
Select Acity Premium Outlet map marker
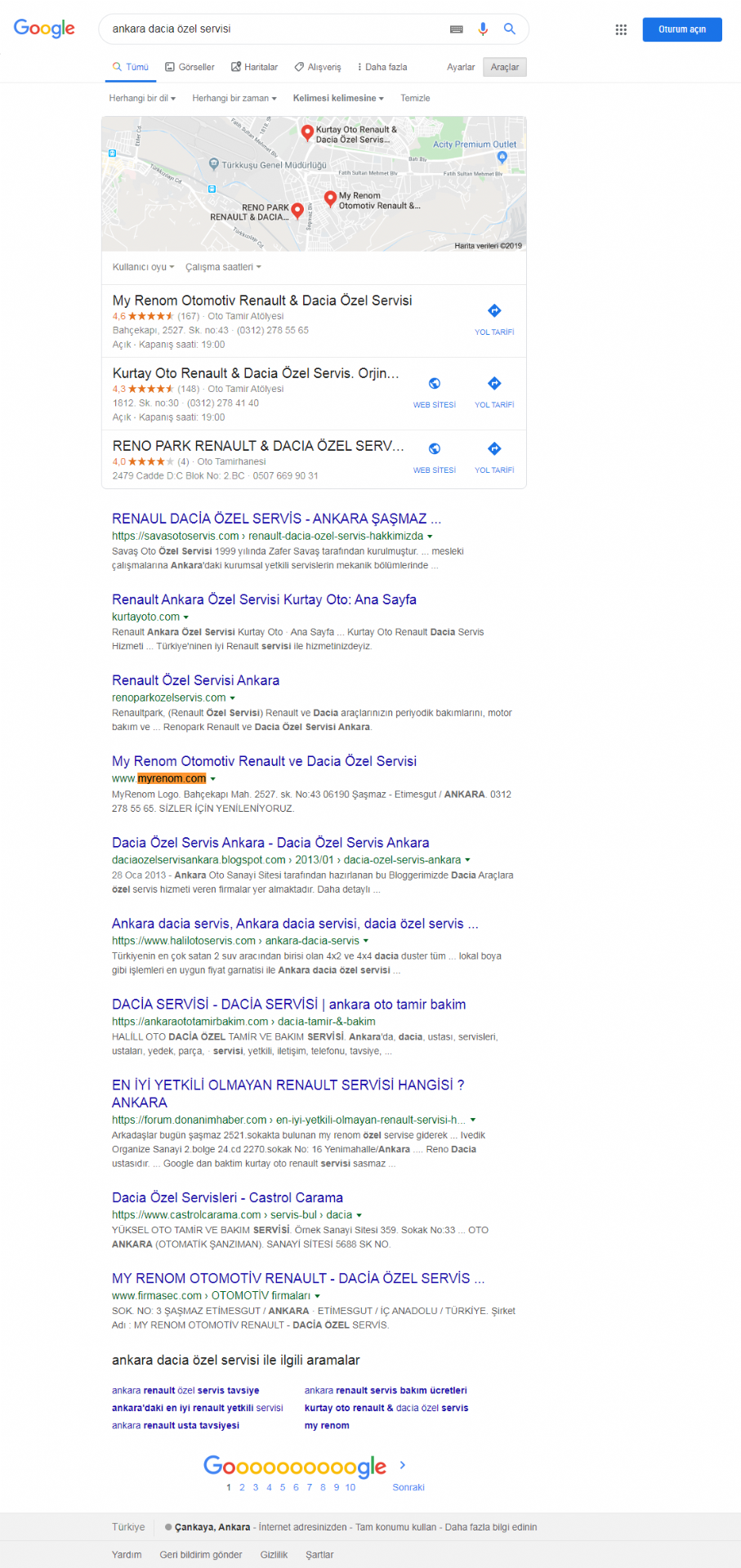tap(502, 157)
